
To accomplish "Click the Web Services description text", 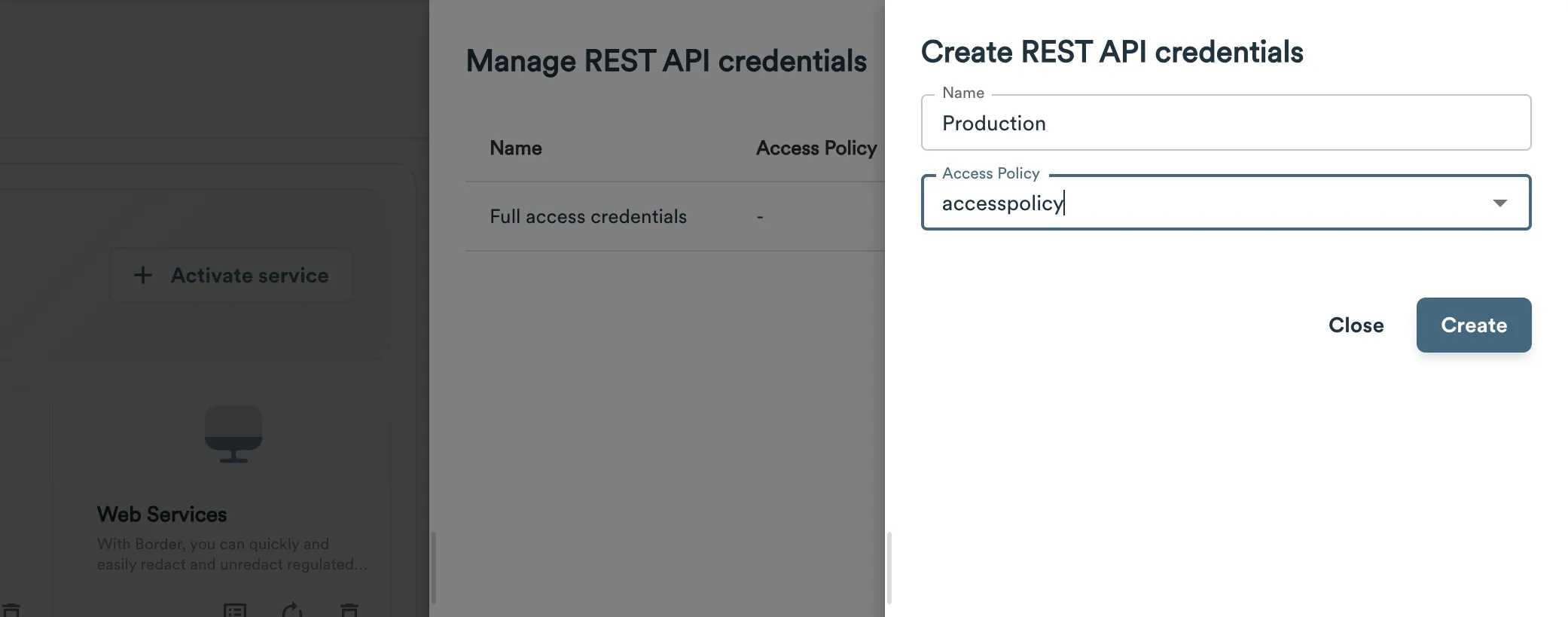I will pos(232,554).
